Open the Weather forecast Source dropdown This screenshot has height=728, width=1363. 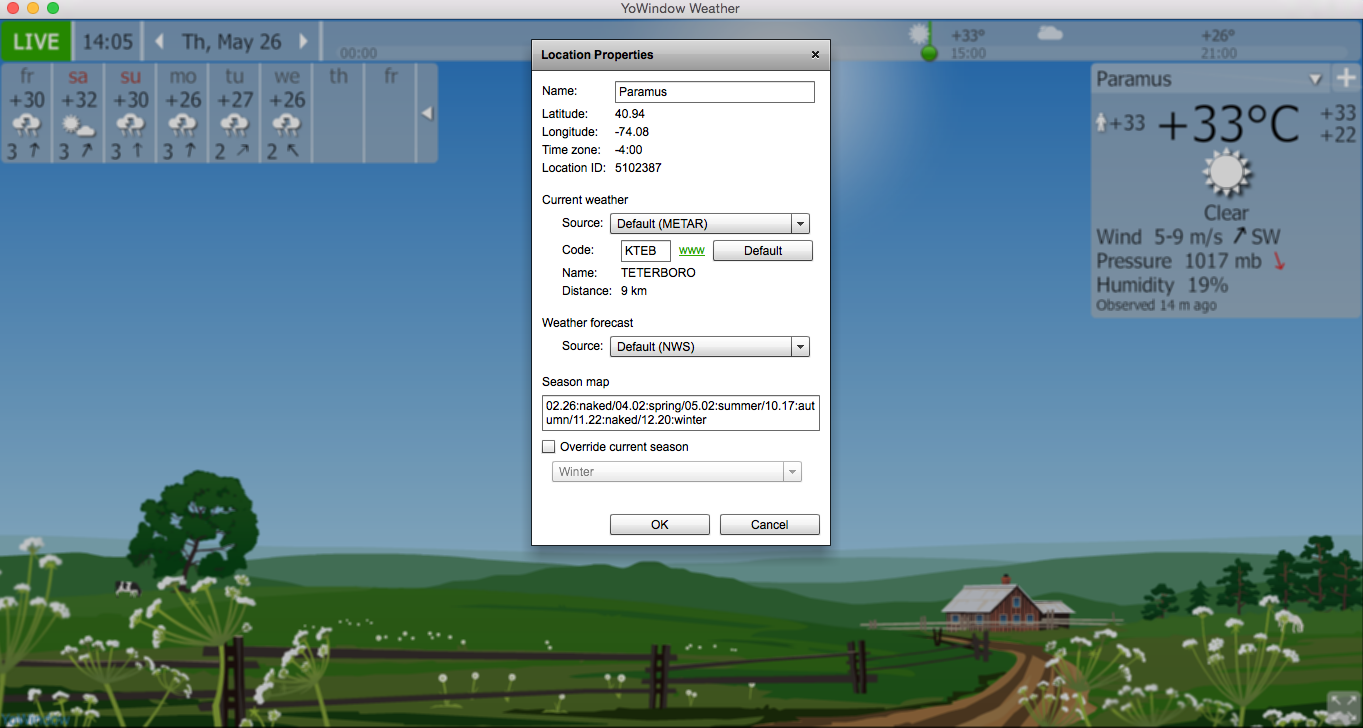tap(709, 347)
